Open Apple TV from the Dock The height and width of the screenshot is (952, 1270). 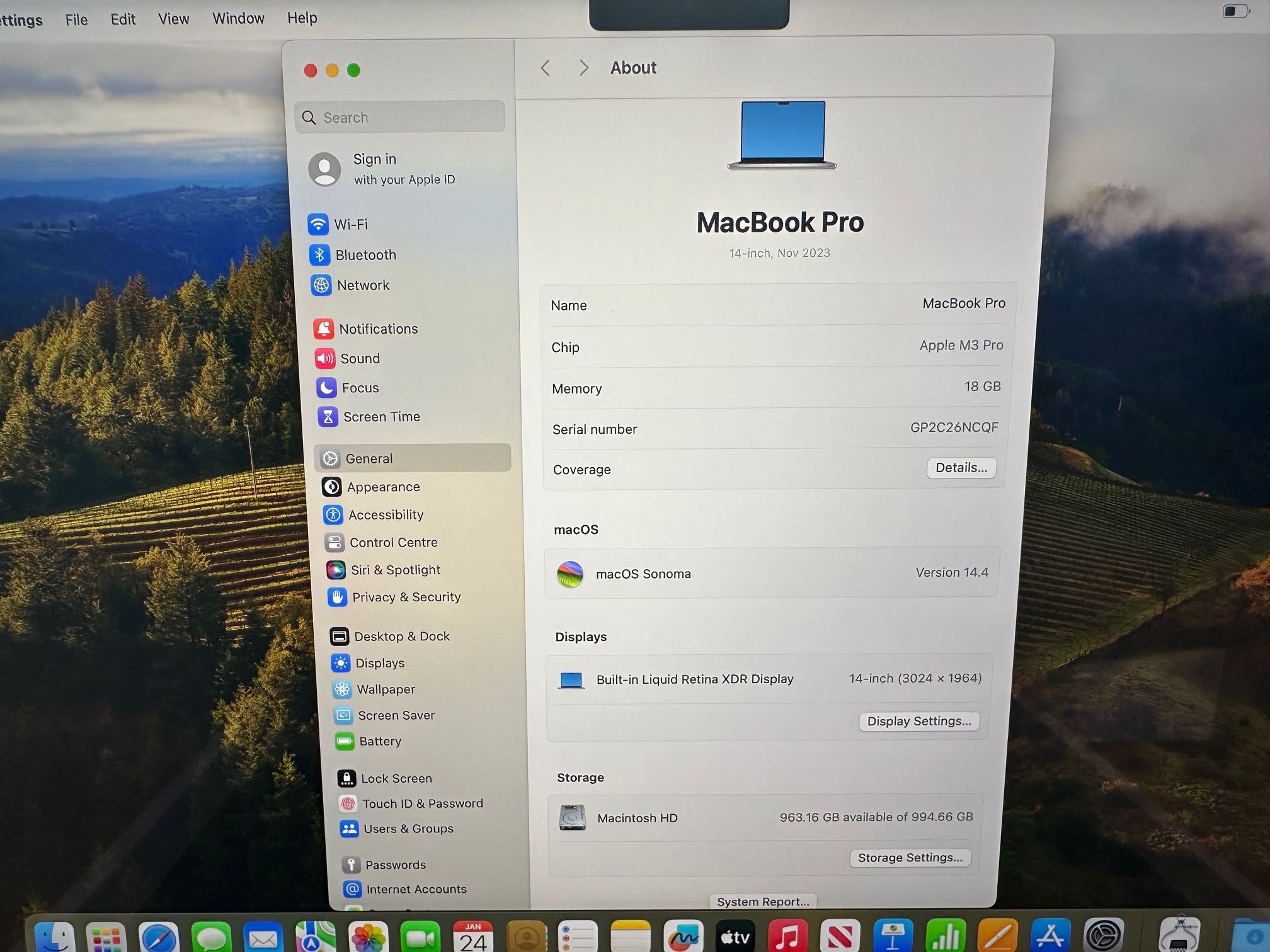pyautogui.click(x=735, y=938)
